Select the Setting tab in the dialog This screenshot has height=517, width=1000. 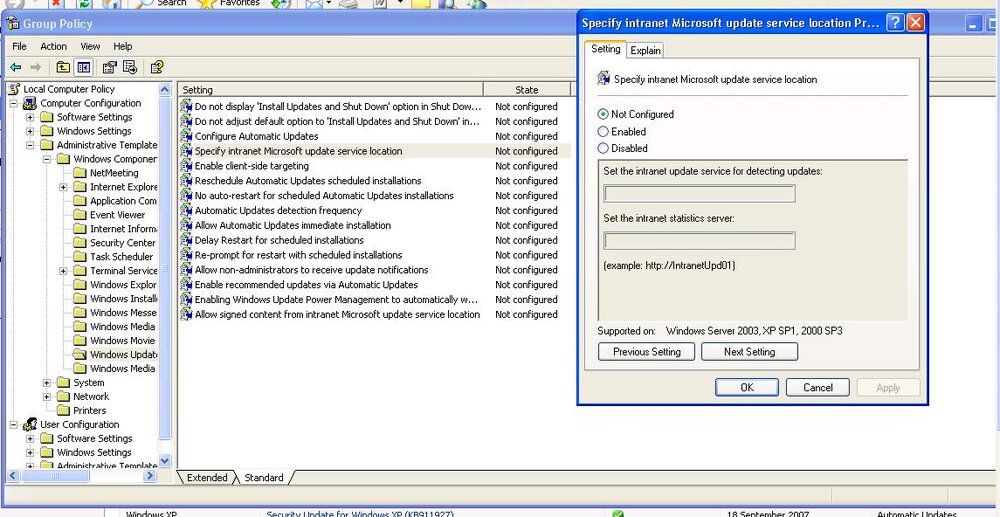tap(605, 49)
